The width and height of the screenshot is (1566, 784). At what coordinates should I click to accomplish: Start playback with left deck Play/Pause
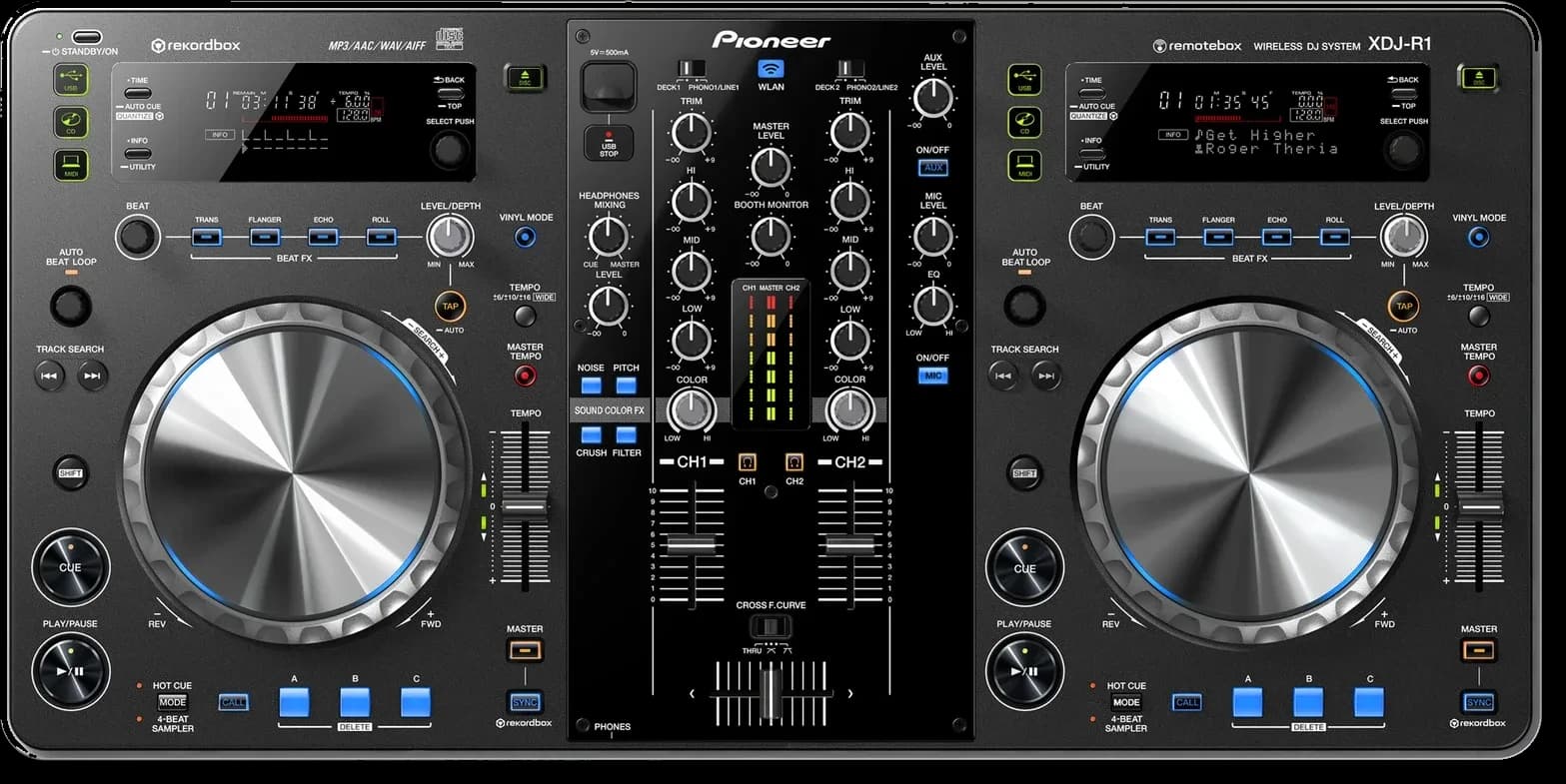[x=70, y=670]
